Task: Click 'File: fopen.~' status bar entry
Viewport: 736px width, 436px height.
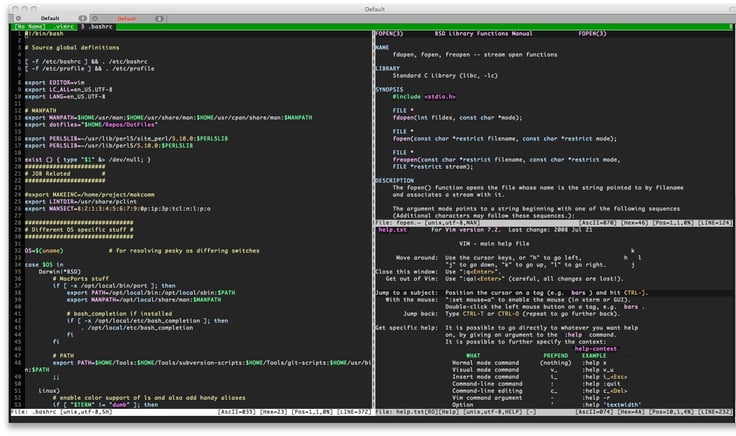Action: tap(397, 223)
